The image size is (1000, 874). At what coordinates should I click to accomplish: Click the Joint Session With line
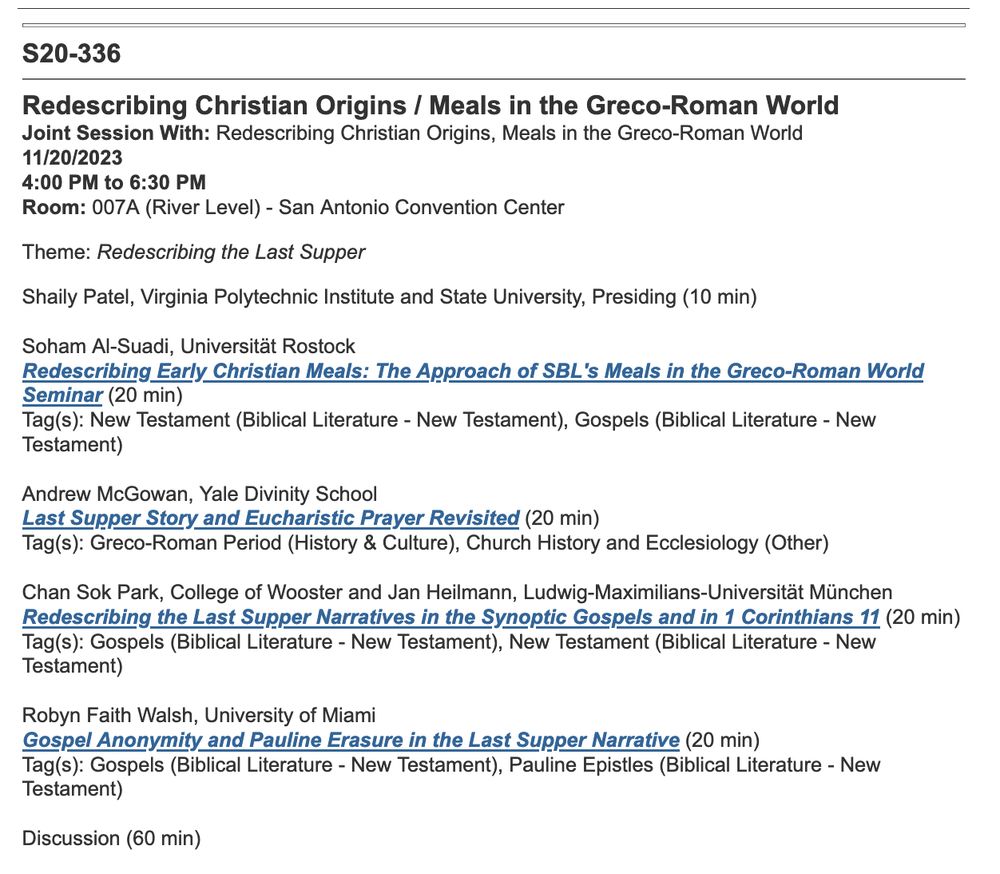[x=412, y=133]
